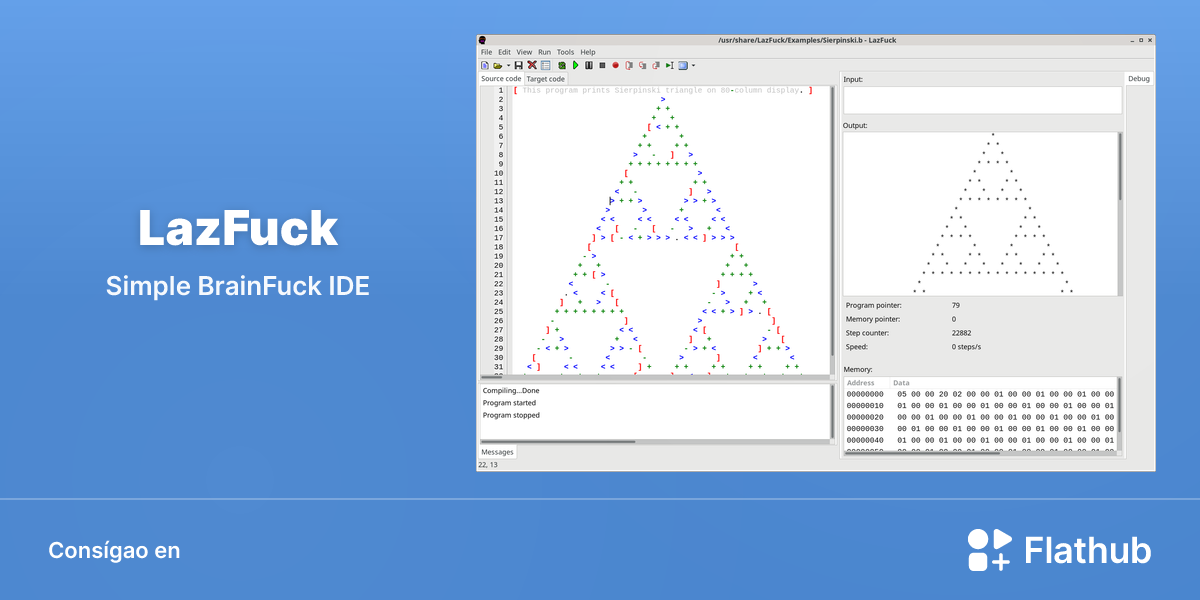Screen dimensions: 1200x600
Task: Click the Step into icon
Action: tap(629, 65)
